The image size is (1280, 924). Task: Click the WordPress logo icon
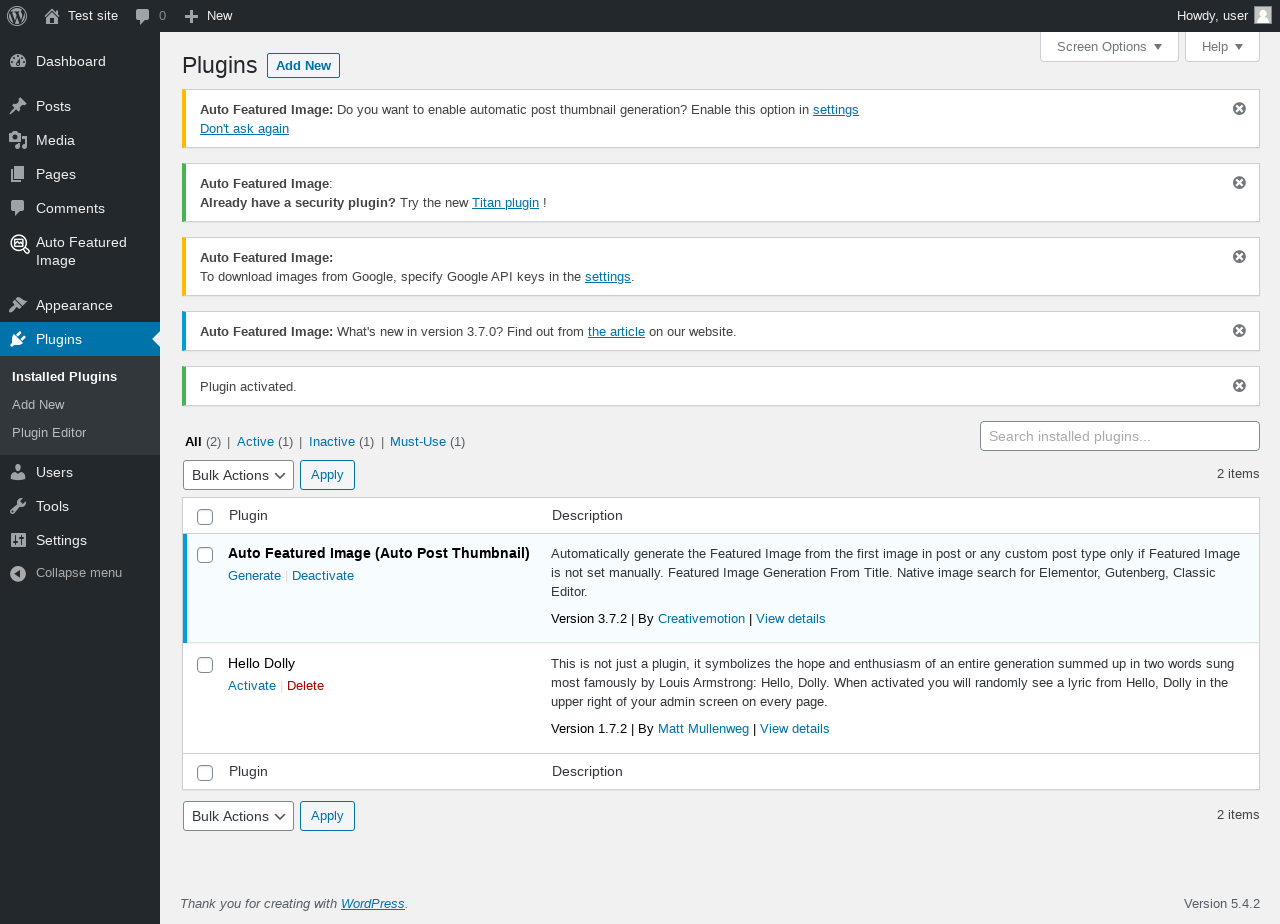pyautogui.click(x=17, y=16)
